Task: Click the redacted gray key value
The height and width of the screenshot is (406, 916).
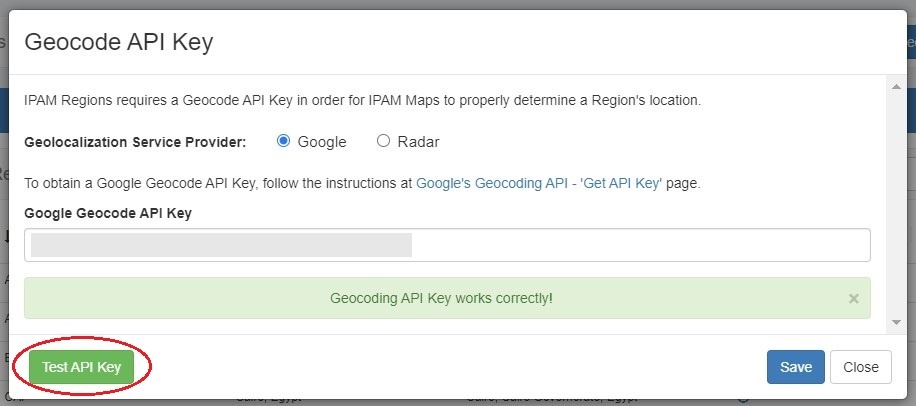Action: point(221,245)
